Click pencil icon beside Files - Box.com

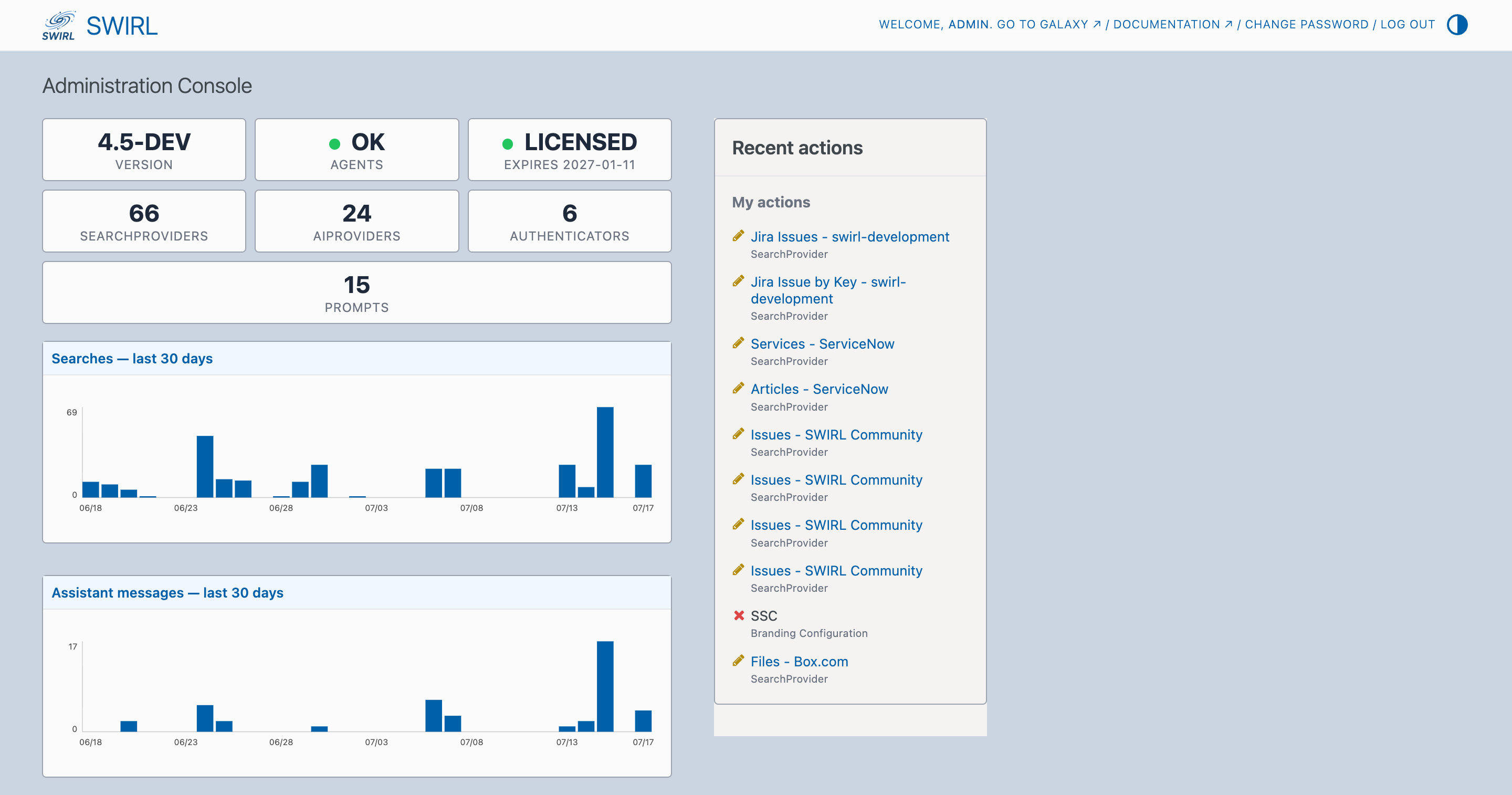click(x=738, y=661)
